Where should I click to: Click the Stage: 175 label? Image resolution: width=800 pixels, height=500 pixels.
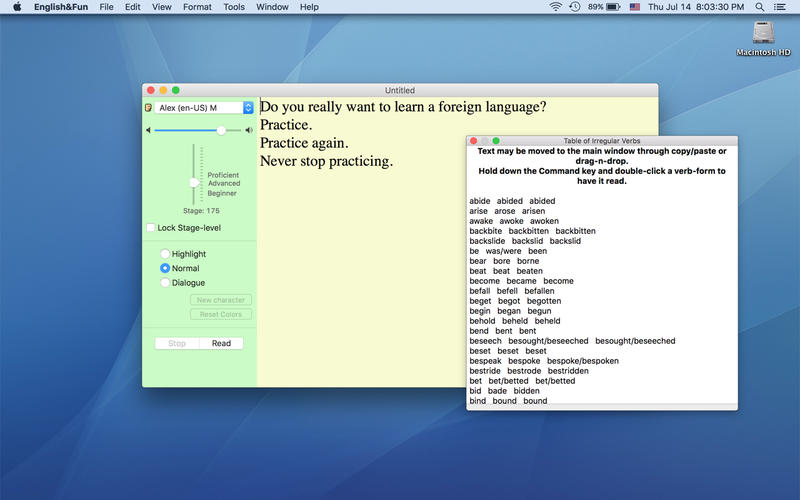[x=201, y=211]
